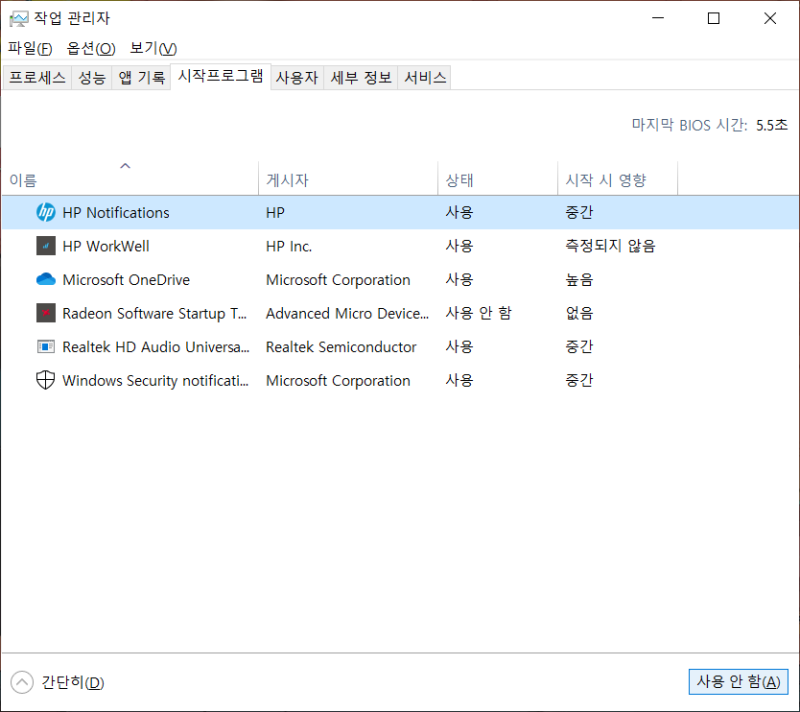Switch to the 사용자 tab

297,78
